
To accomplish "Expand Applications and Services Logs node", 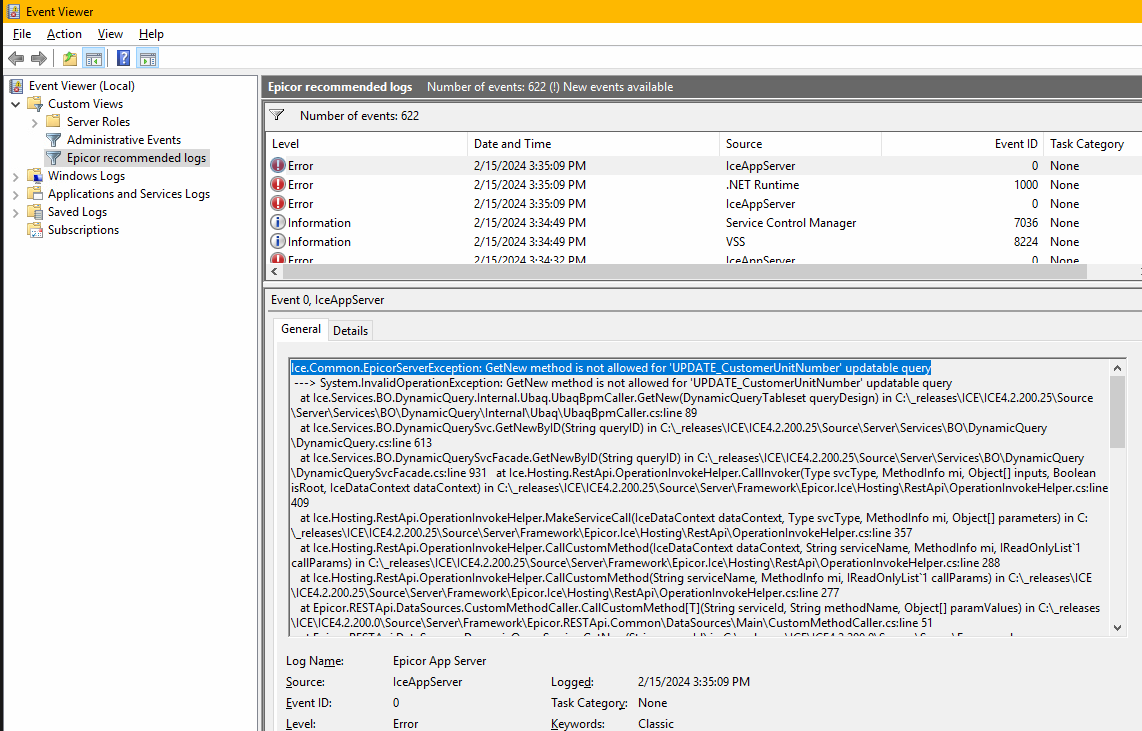I will pyautogui.click(x=15, y=194).
